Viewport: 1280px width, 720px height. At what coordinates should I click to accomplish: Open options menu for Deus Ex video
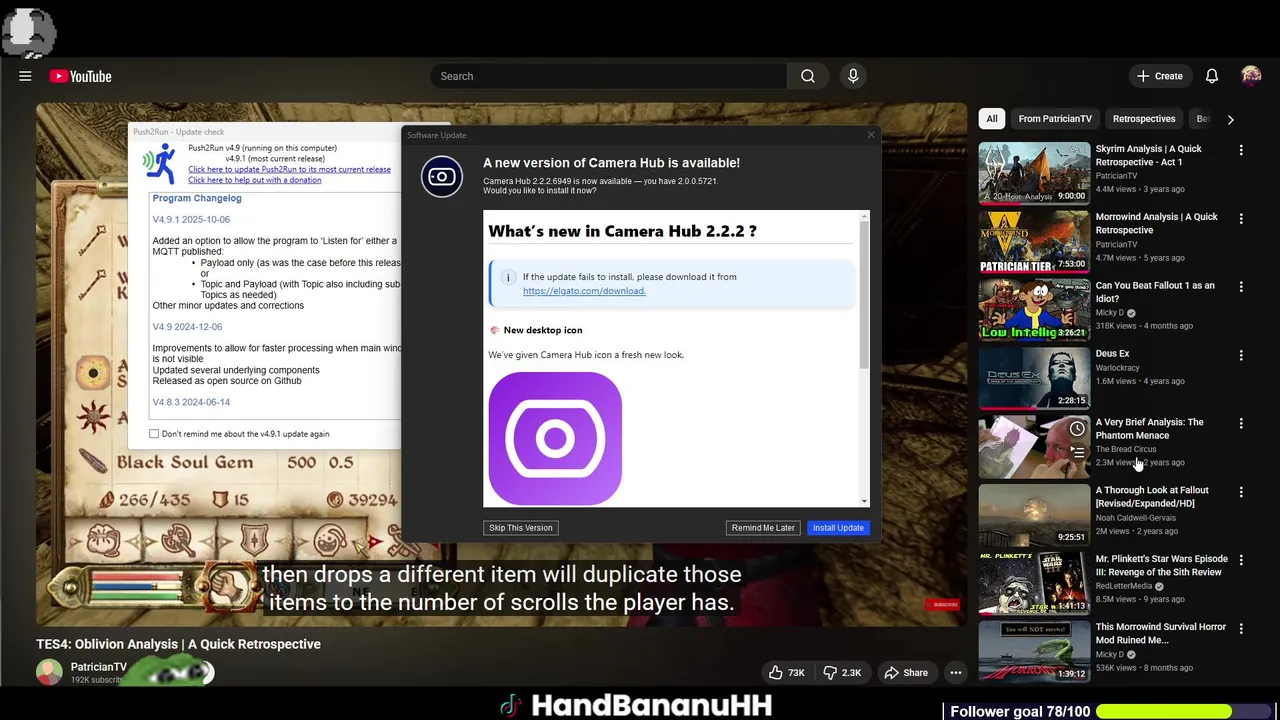[1241, 355]
